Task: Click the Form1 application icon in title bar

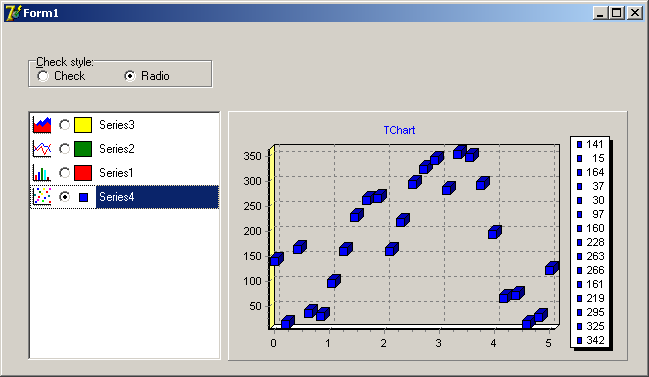Action: click(13, 13)
